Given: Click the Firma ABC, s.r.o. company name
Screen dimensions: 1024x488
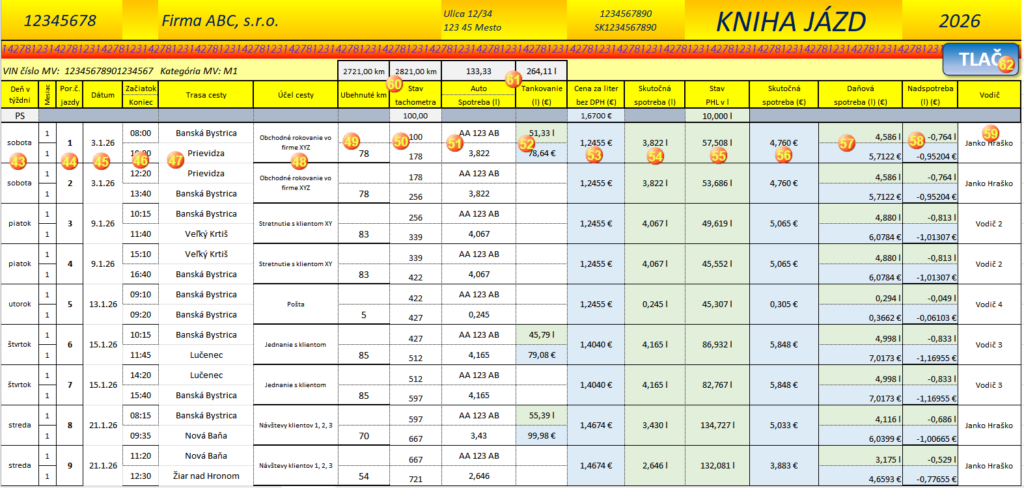Looking at the screenshot, I should pos(219,21).
